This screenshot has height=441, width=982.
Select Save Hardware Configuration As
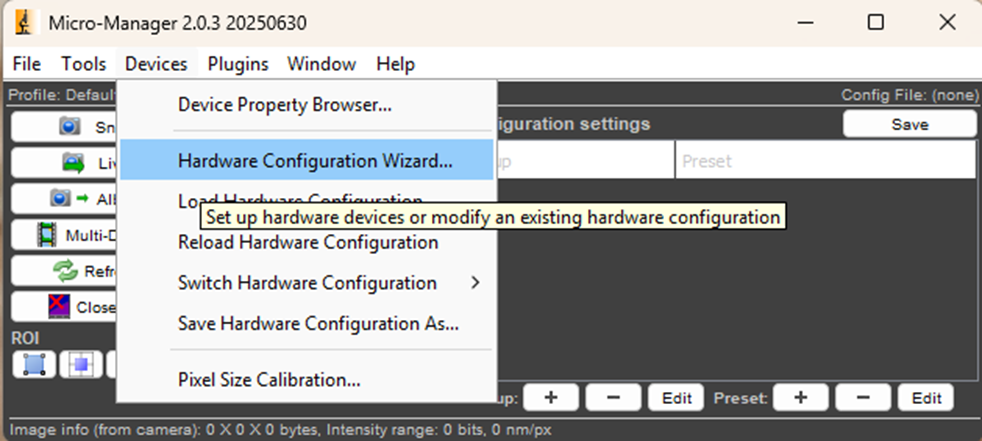(x=319, y=323)
